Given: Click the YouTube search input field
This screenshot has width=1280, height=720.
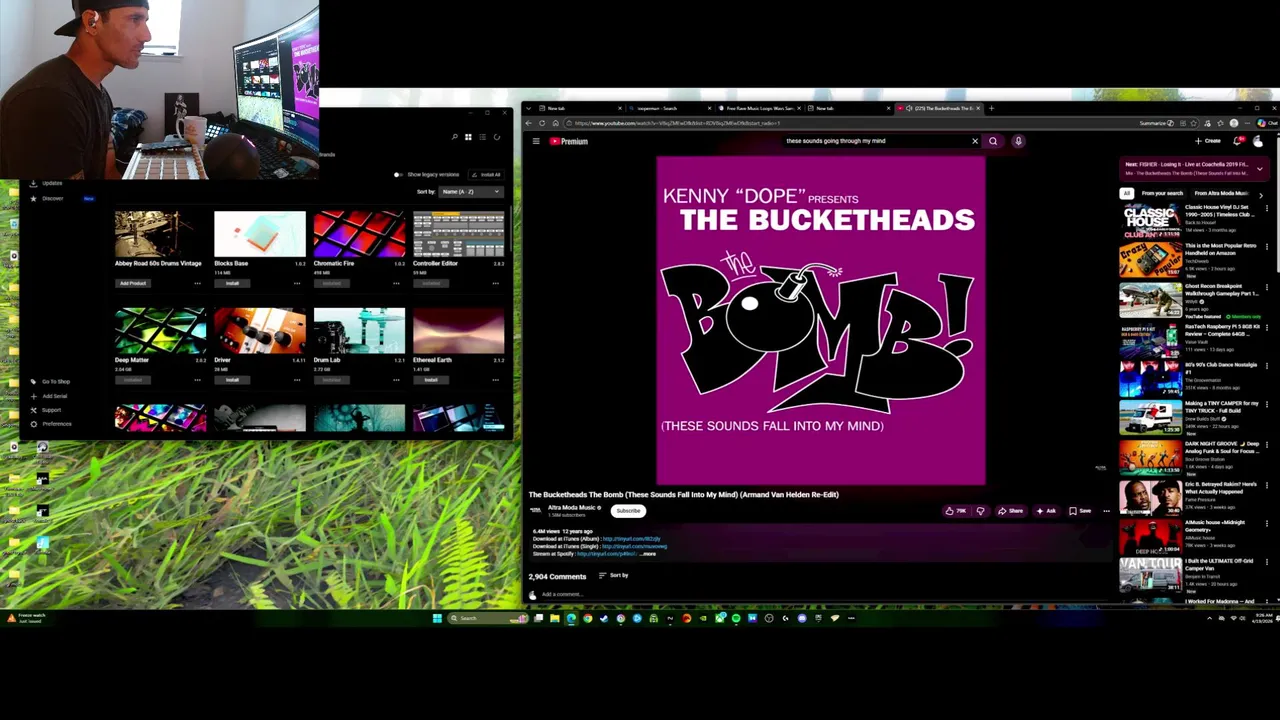Looking at the screenshot, I should (x=875, y=141).
